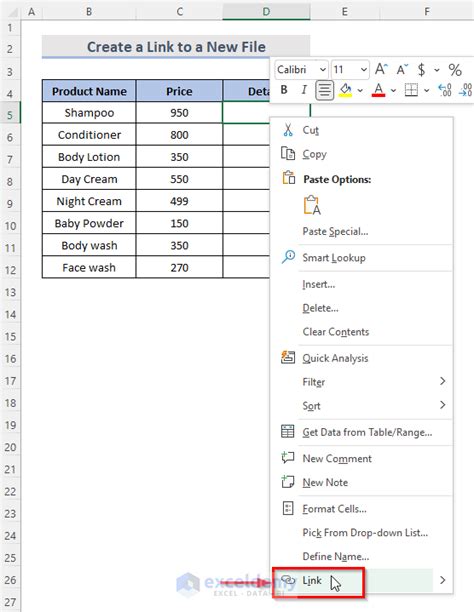Select Quick Analysis menu entry
The image size is (474, 612).
[362, 358]
